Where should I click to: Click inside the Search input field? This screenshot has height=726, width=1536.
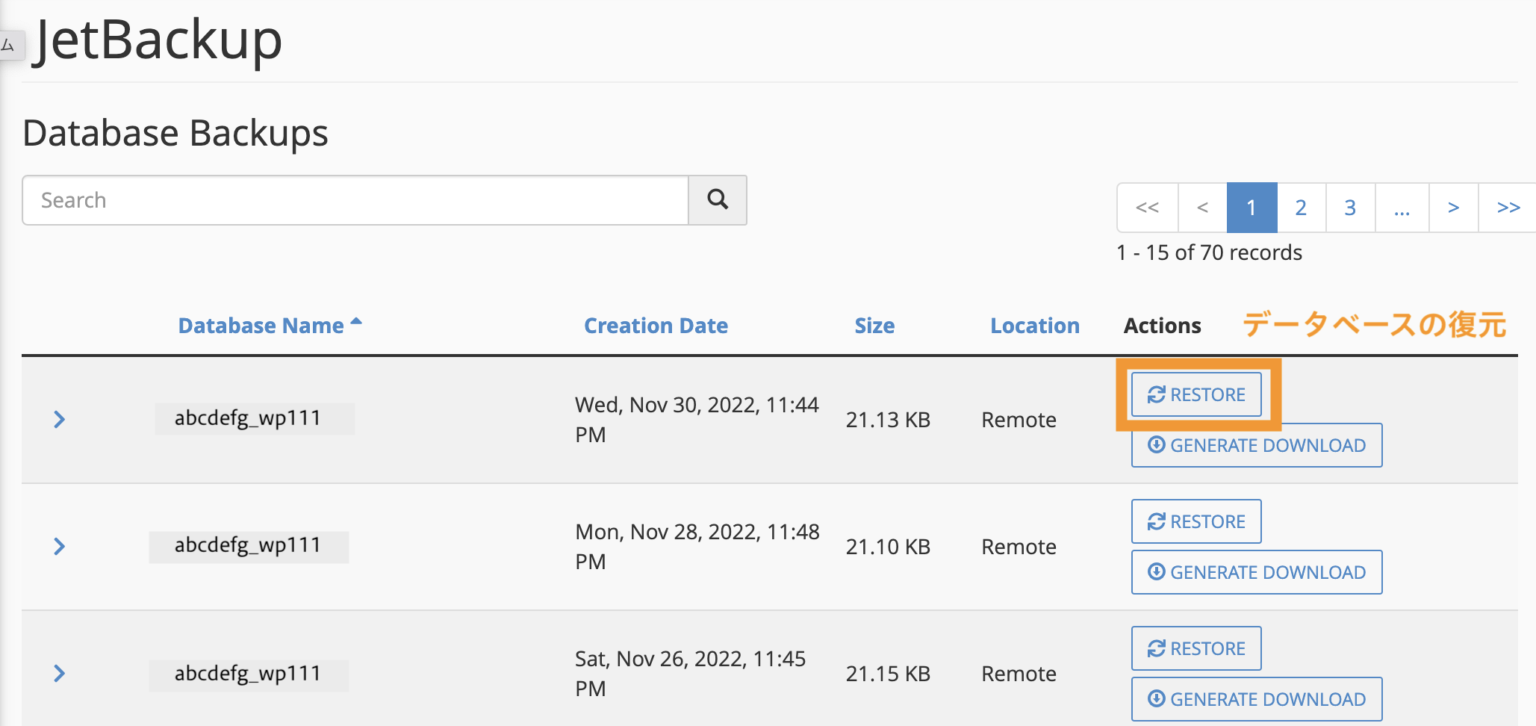point(355,200)
